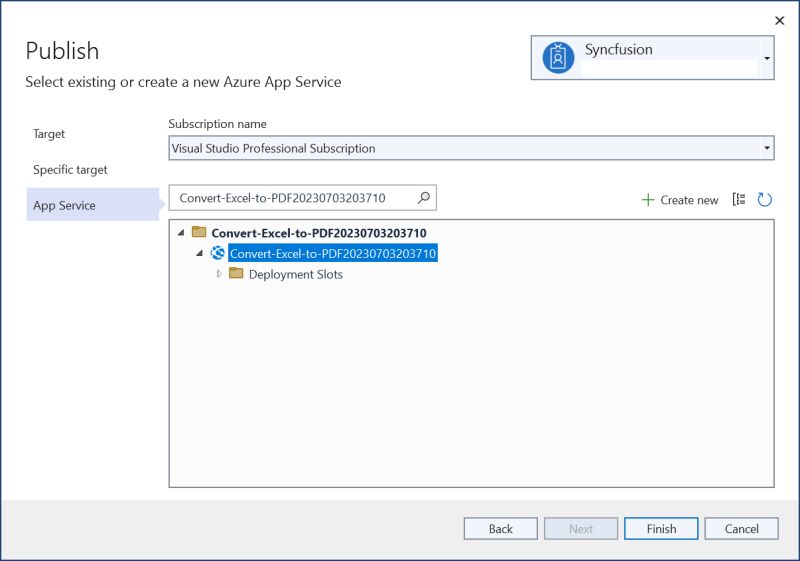
Task: Click the Syncfusion account badge icon
Action: click(558, 58)
